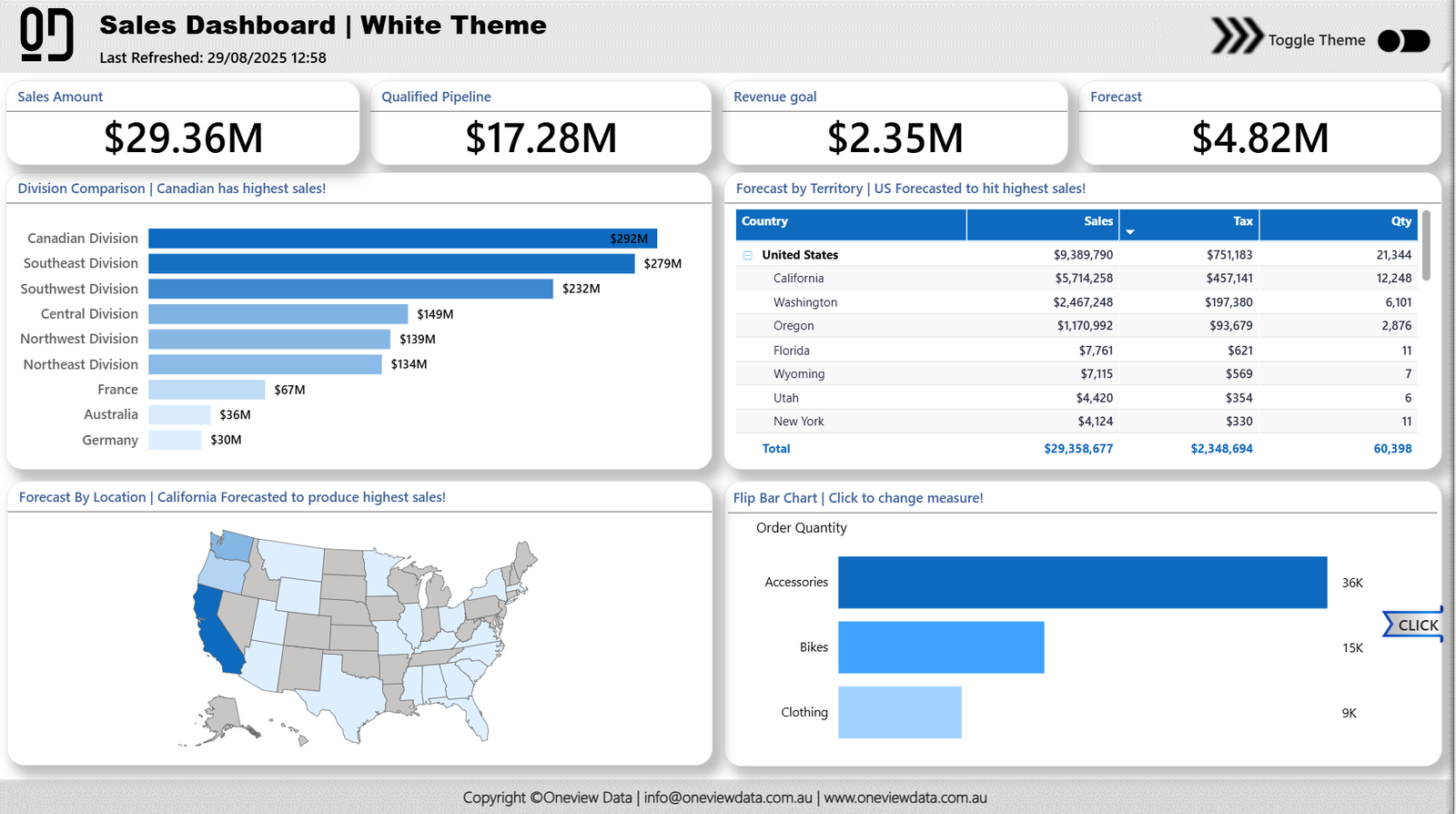The width and height of the screenshot is (1456, 814).
Task: Click the Sales column sort arrow
Action: point(1130,232)
